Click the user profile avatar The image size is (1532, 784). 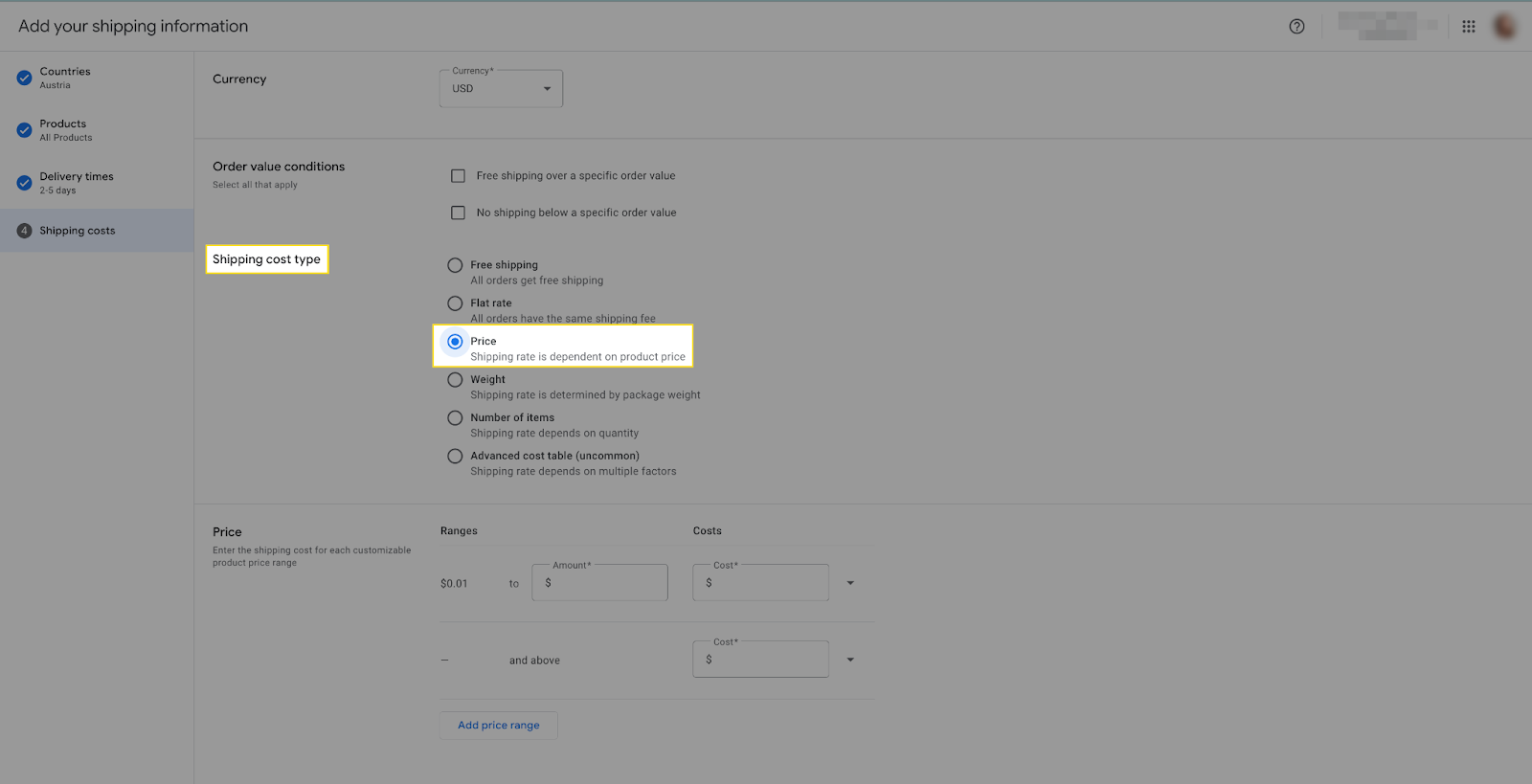(1504, 27)
